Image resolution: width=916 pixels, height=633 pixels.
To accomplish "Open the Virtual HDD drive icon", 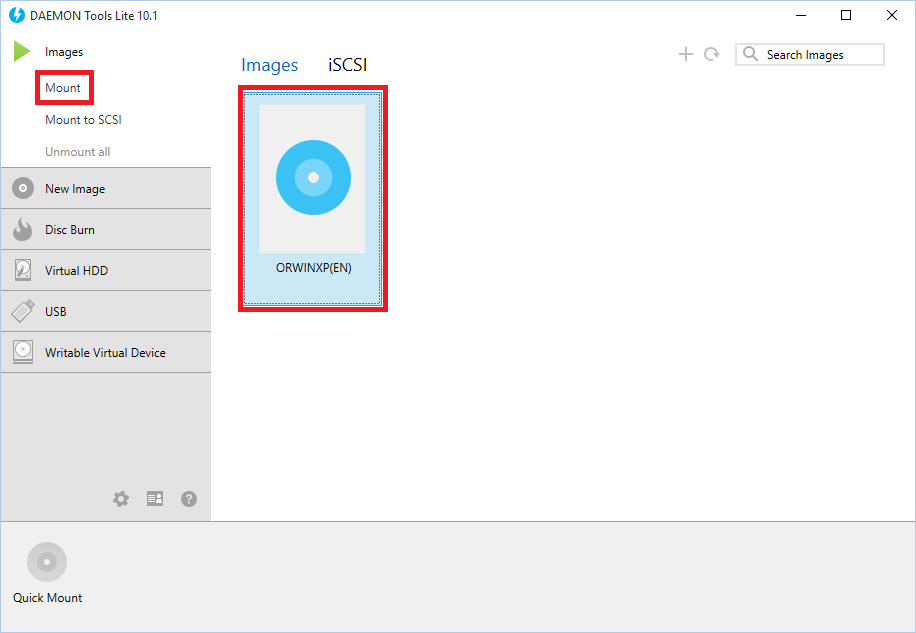I will pos(23,270).
